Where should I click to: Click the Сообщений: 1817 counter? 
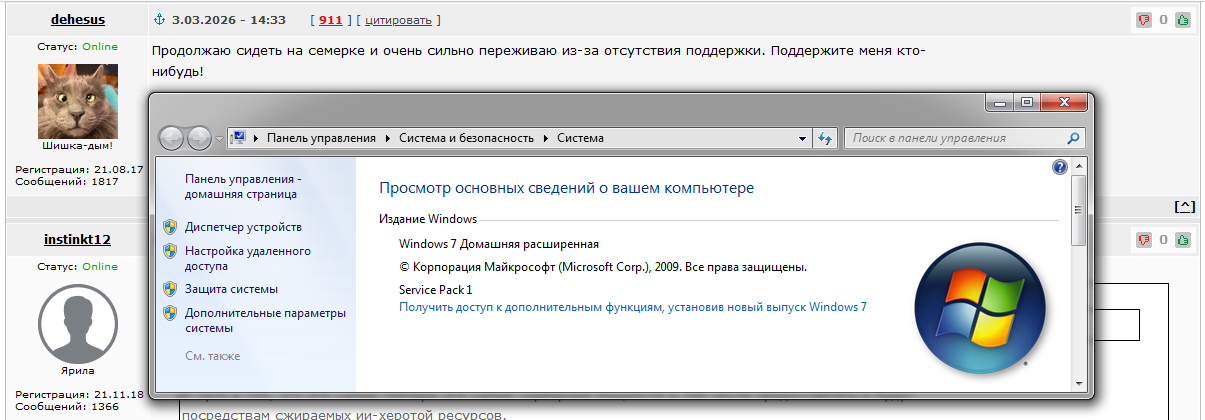point(66,182)
